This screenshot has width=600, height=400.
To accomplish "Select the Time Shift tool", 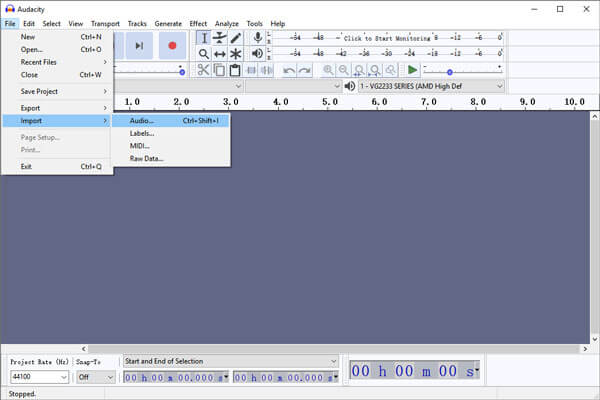I will tap(220, 54).
